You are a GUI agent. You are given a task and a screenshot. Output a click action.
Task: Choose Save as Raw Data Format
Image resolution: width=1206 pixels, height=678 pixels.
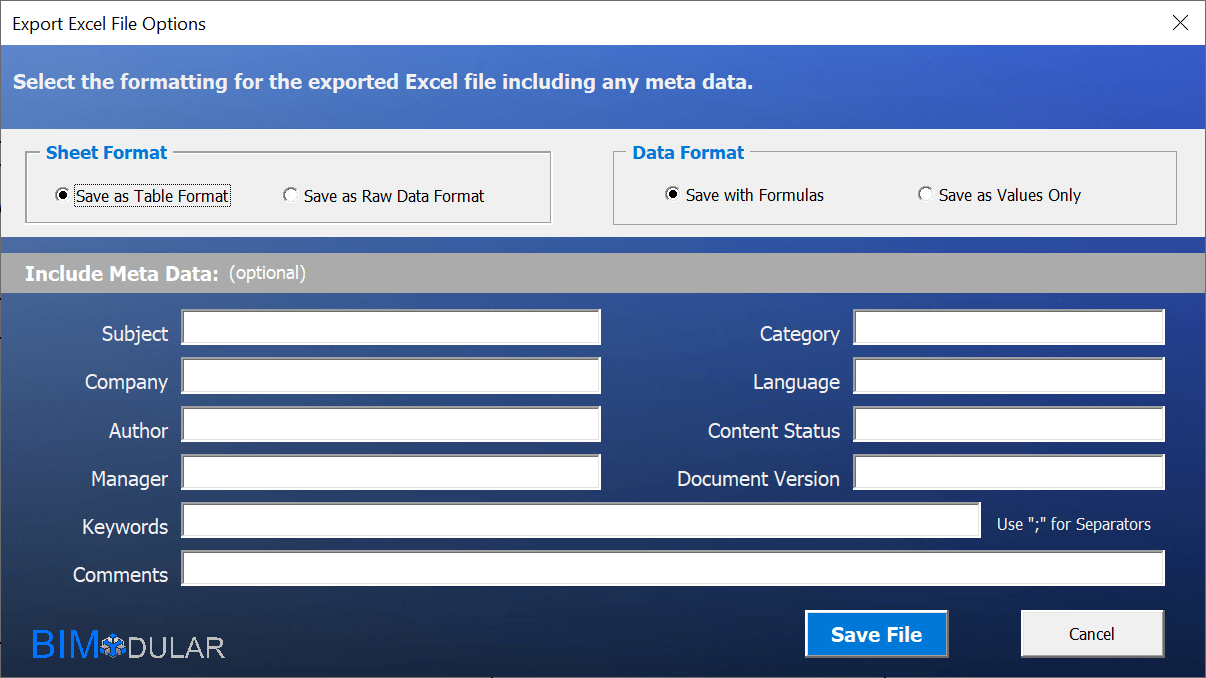pyautogui.click(x=291, y=196)
